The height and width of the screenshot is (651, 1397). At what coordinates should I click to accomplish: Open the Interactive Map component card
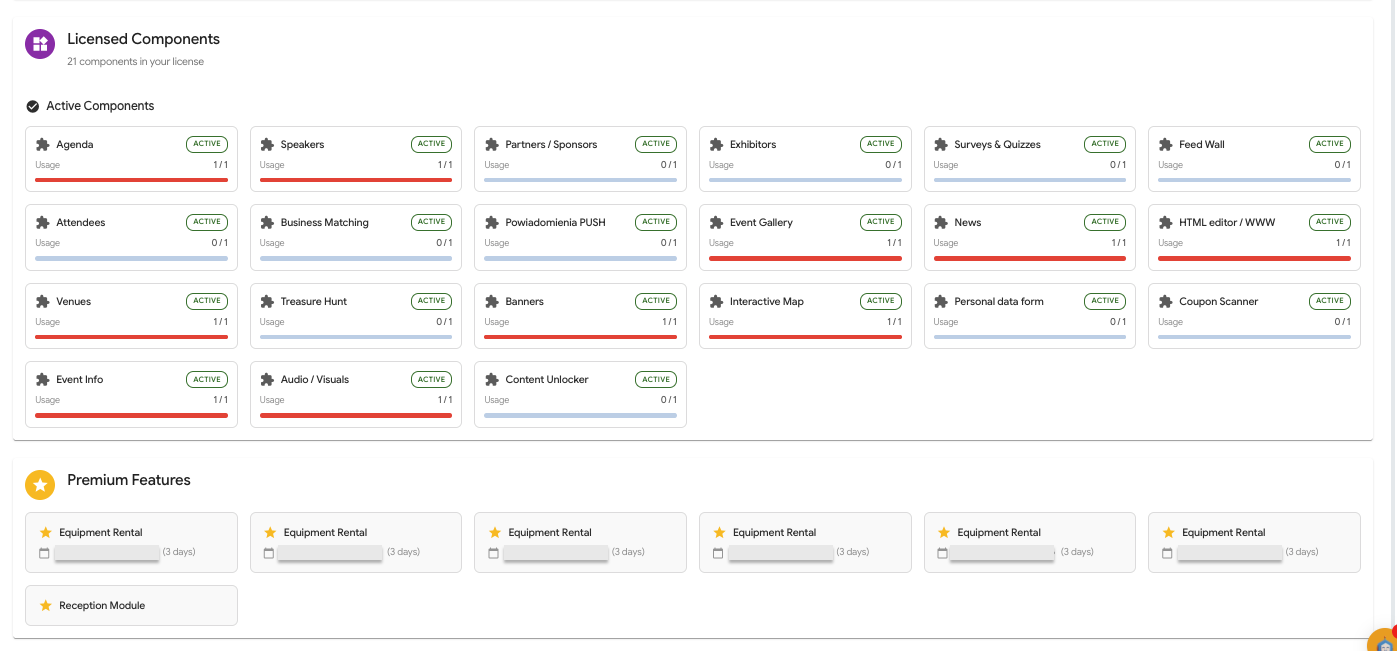[805, 315]
